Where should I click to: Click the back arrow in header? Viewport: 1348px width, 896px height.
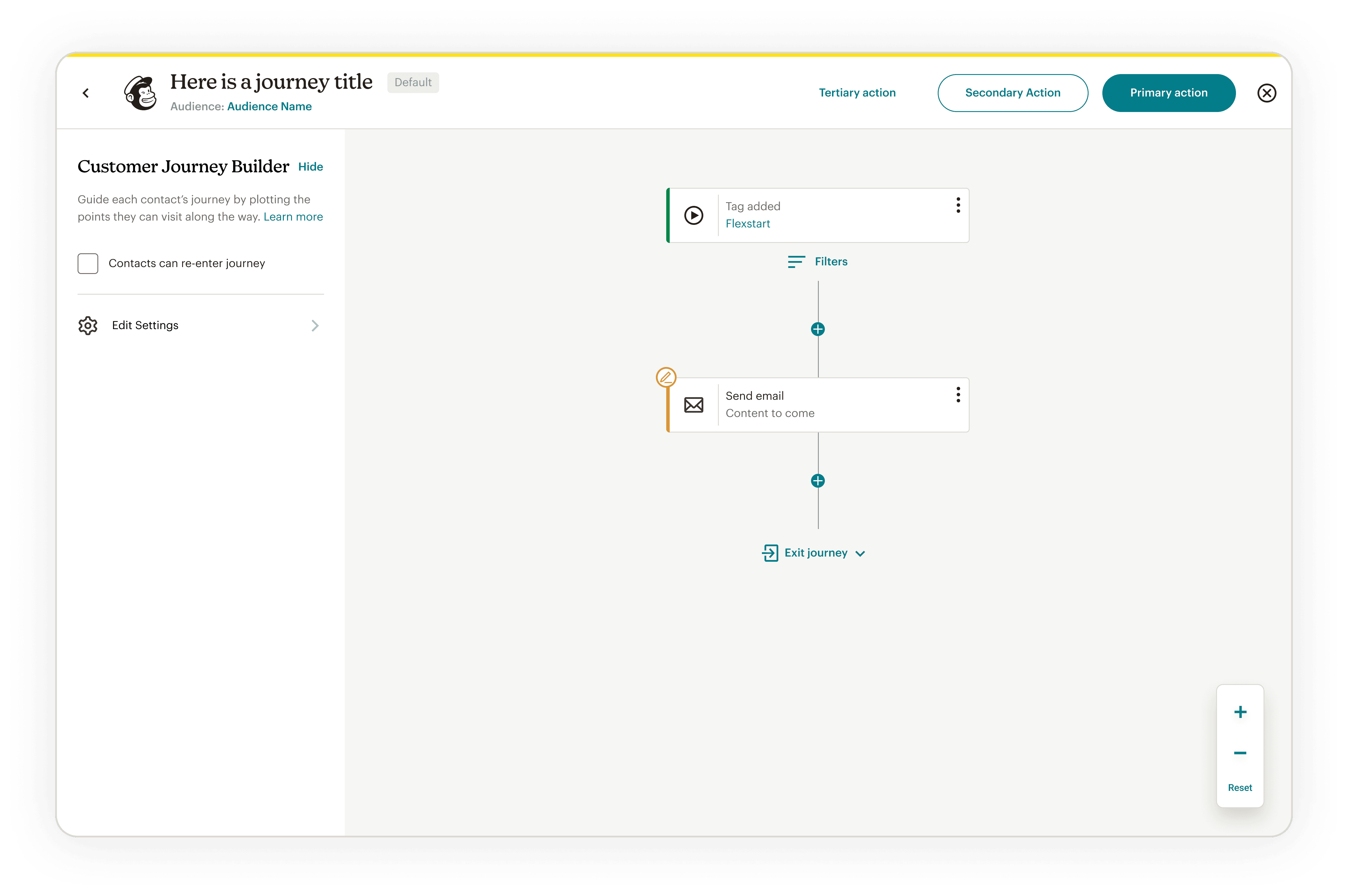(x=86, y=92)
